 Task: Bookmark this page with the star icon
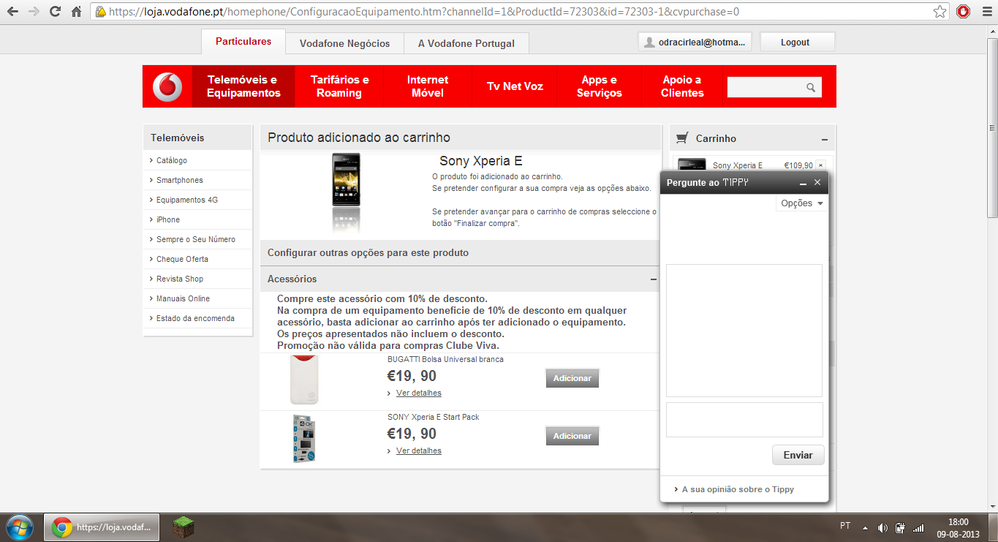(940, 12)
